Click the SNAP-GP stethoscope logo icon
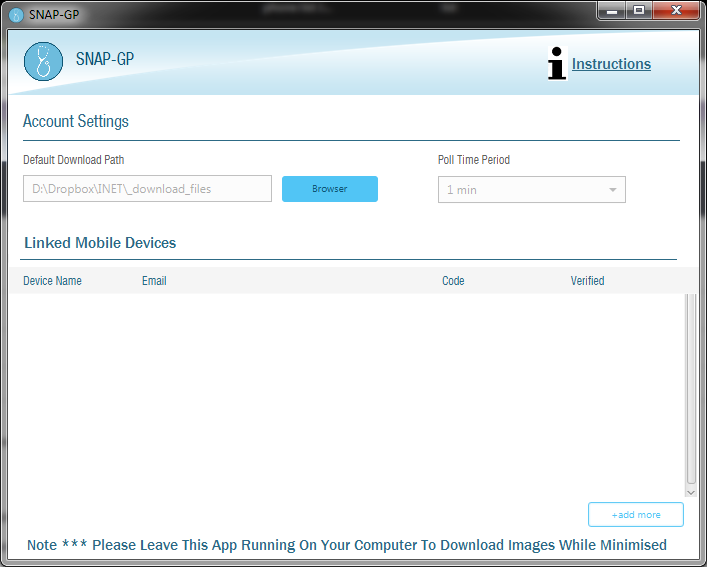 [43, 61]
